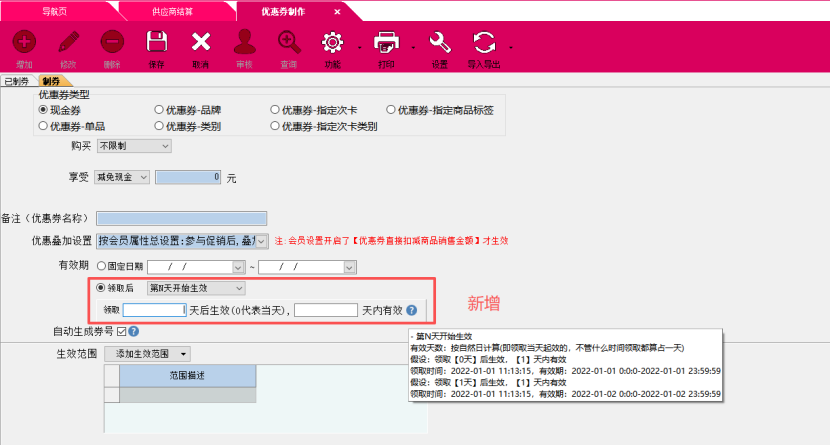Expand arrow next to 功能 toolbar button
The width and height of the screenshot is (830, 445).
(359, 48)
